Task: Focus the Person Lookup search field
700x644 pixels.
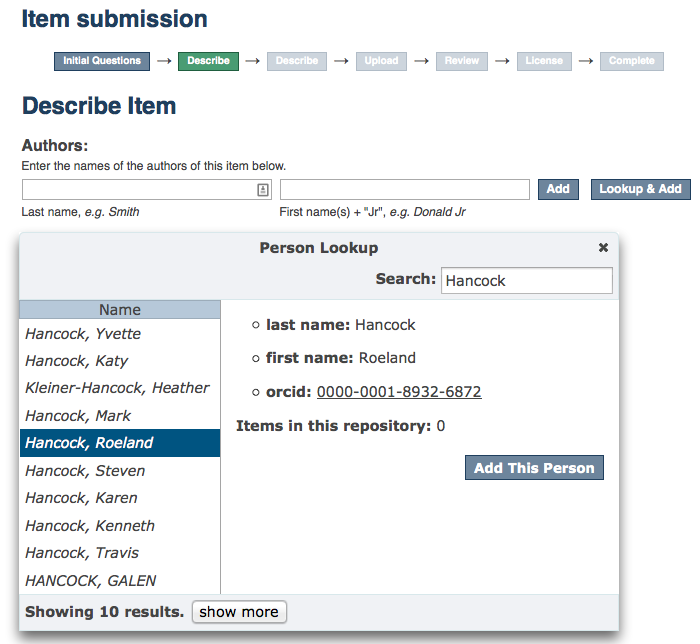Action: click(526, 281)
